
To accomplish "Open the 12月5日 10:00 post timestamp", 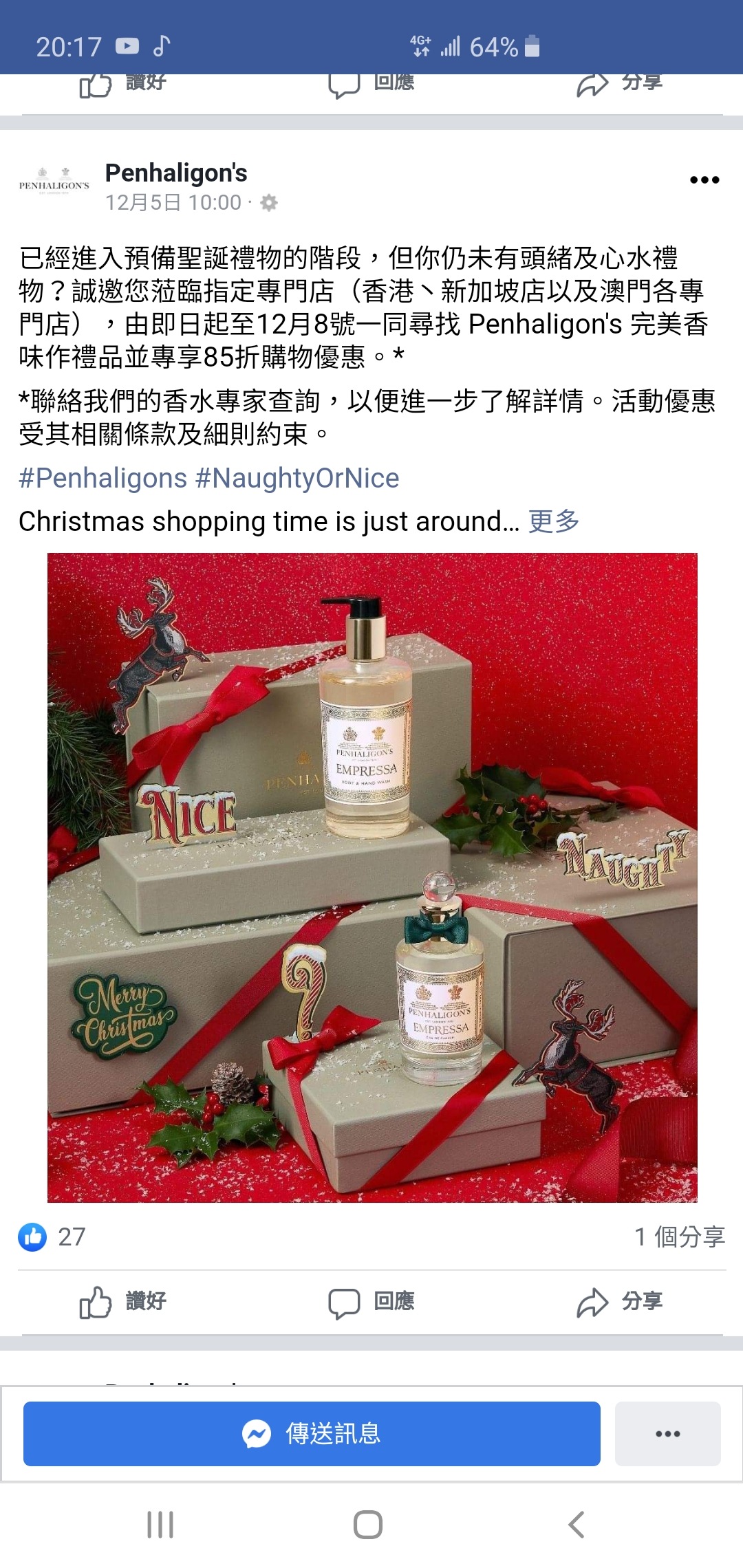I will (173, 203).
